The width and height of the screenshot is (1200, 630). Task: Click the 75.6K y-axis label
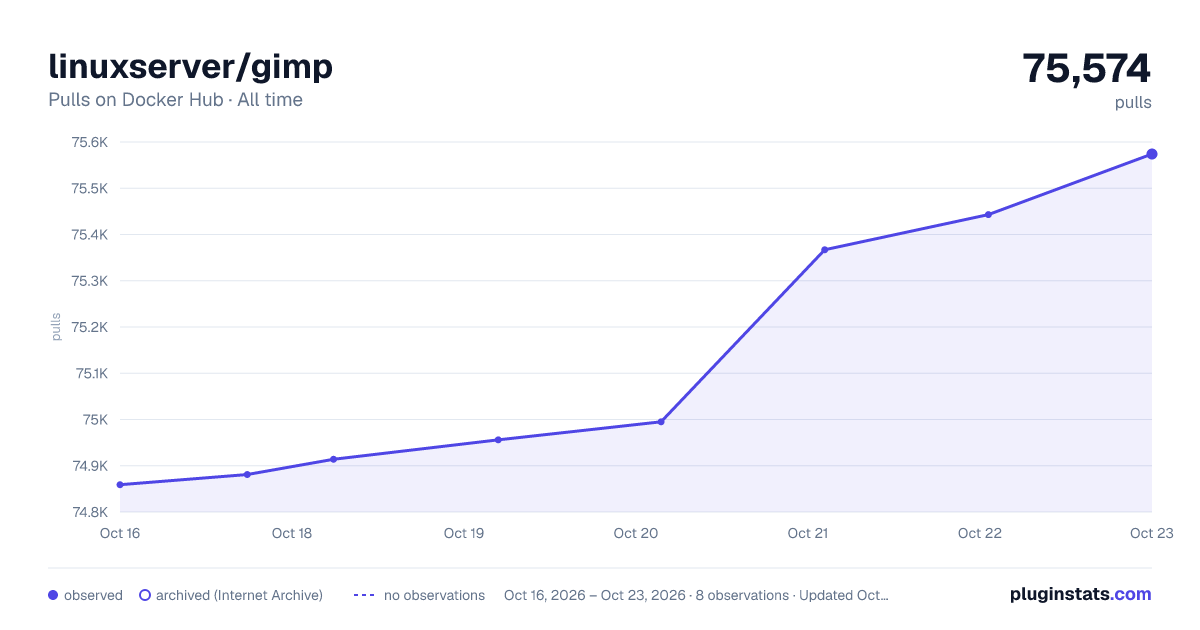[x=89, y=142]
